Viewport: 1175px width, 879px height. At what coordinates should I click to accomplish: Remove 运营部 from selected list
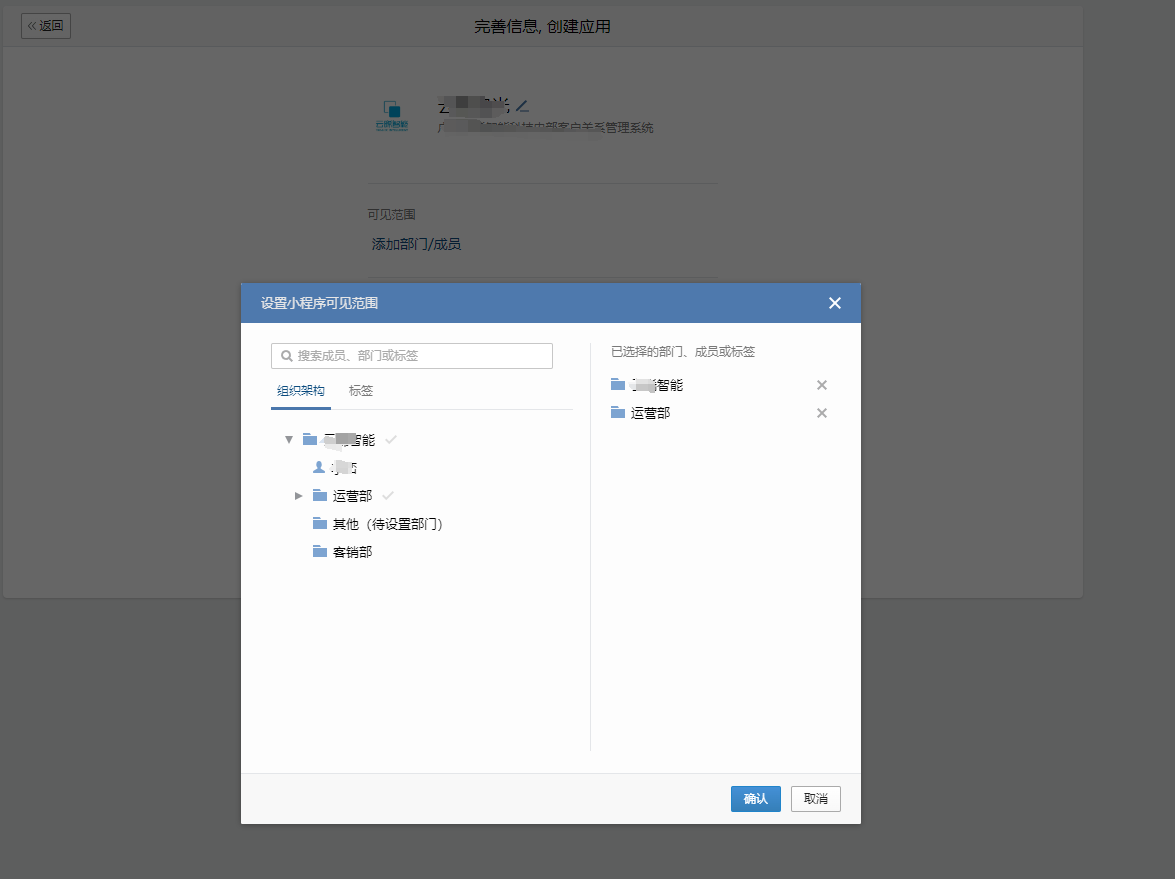pyautogui.click(x=822, y=413)
